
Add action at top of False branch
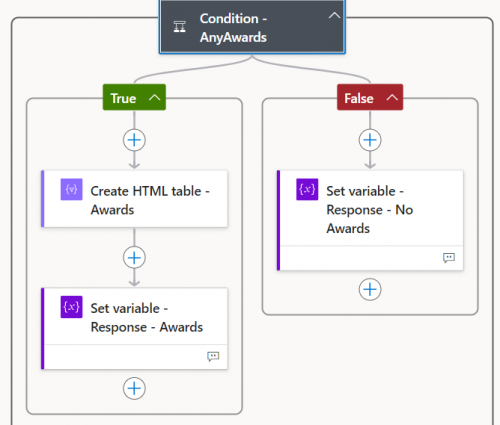coord(370,140)
